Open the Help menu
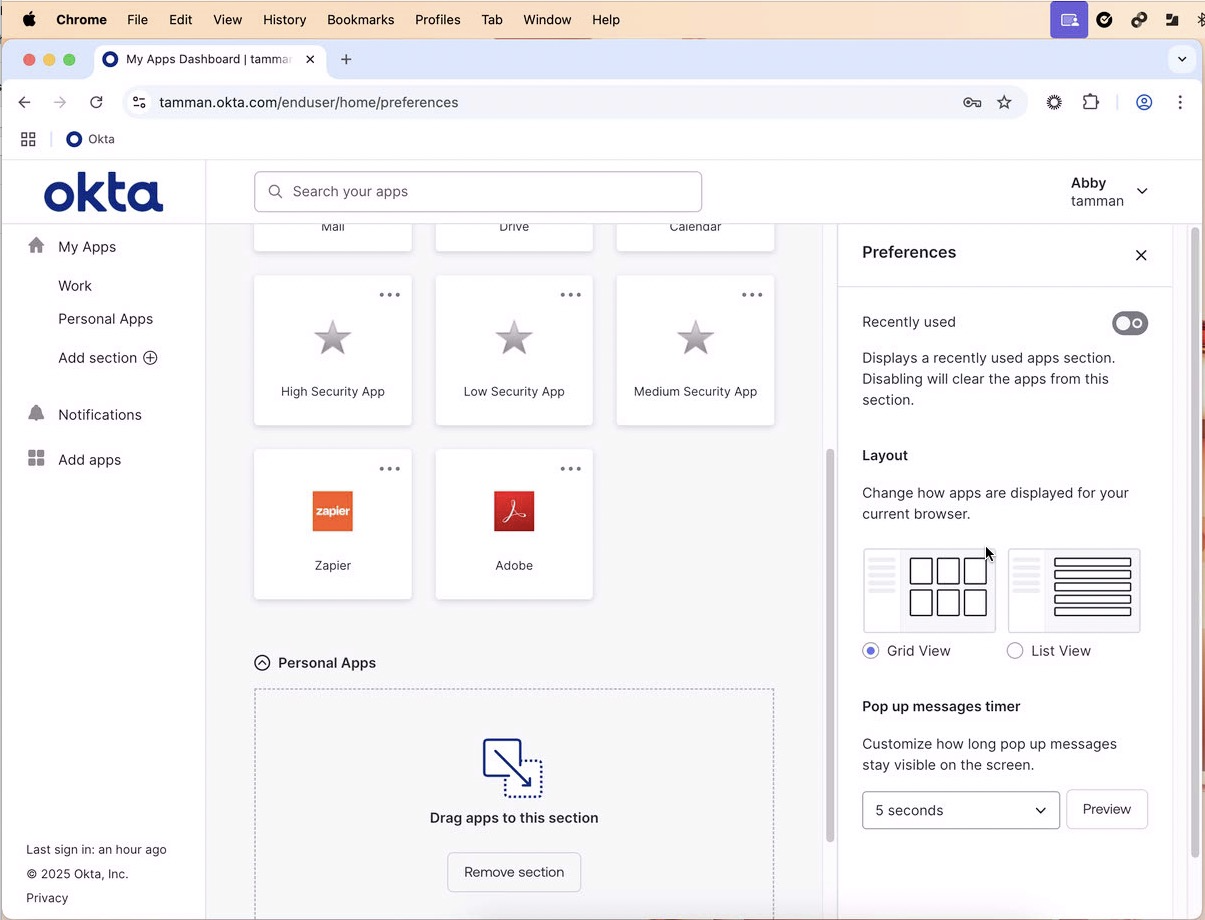The width and height of the screenshot is (1205, 920). (606, 19)
